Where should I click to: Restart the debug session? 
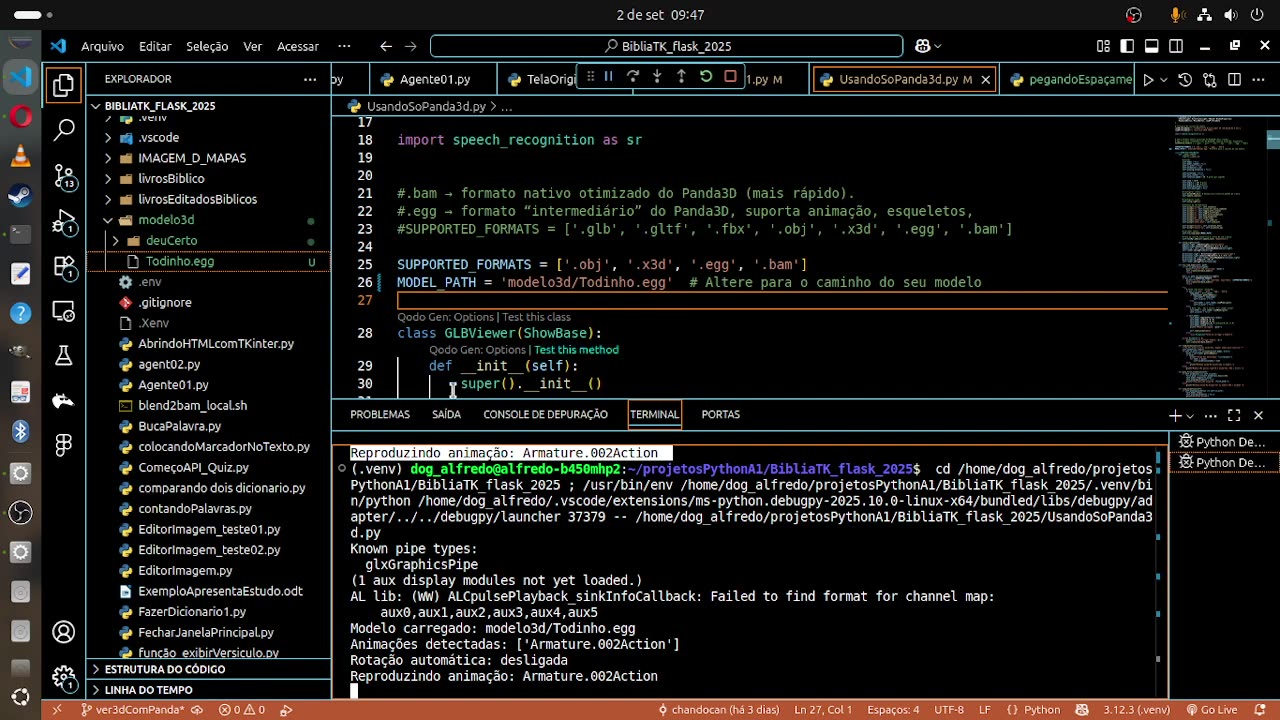coord(706,77)
